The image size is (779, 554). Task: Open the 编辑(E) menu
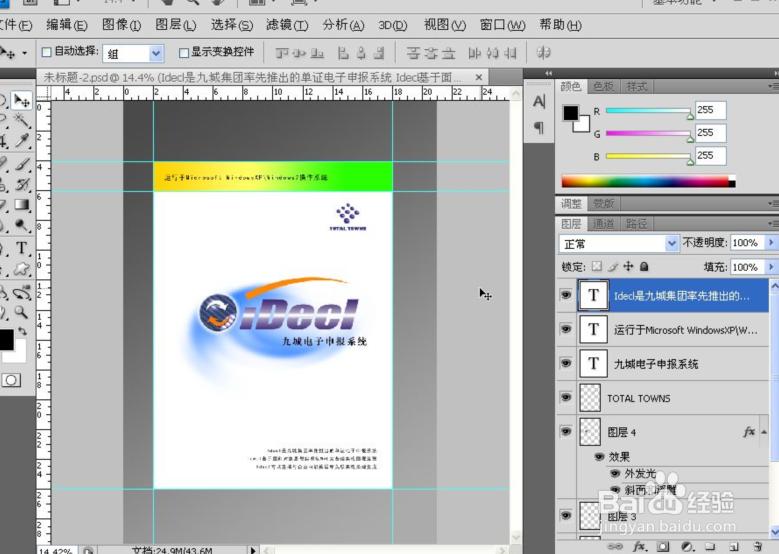(x=67, y=25)
